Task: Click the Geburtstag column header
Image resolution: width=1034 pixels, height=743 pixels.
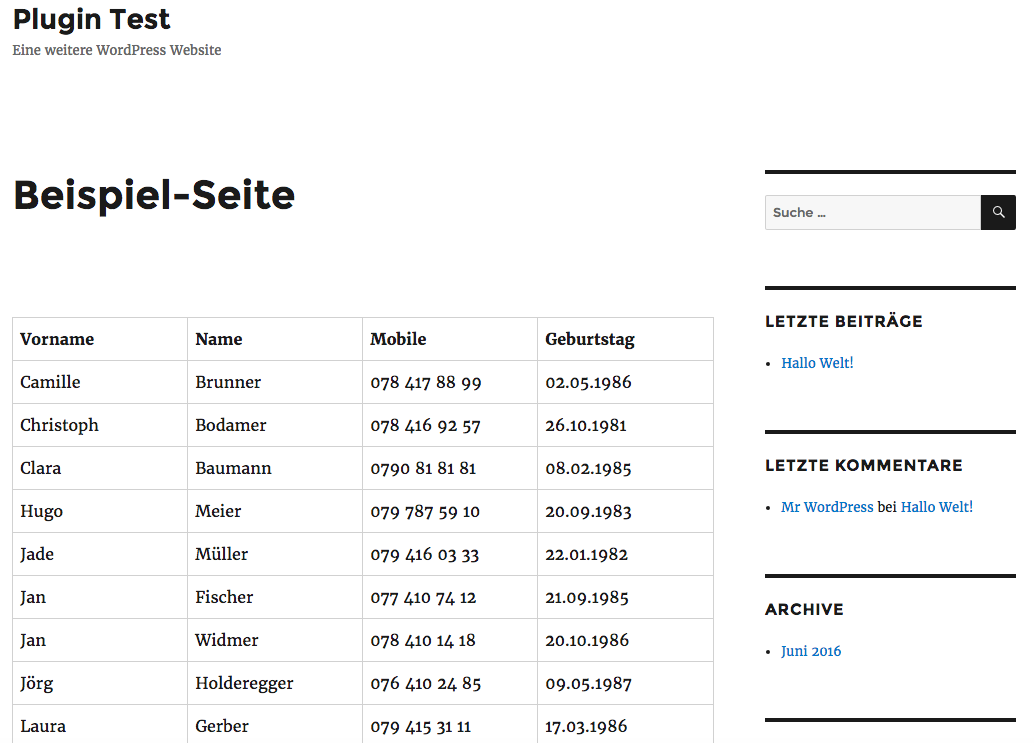Action: point(590,339)
